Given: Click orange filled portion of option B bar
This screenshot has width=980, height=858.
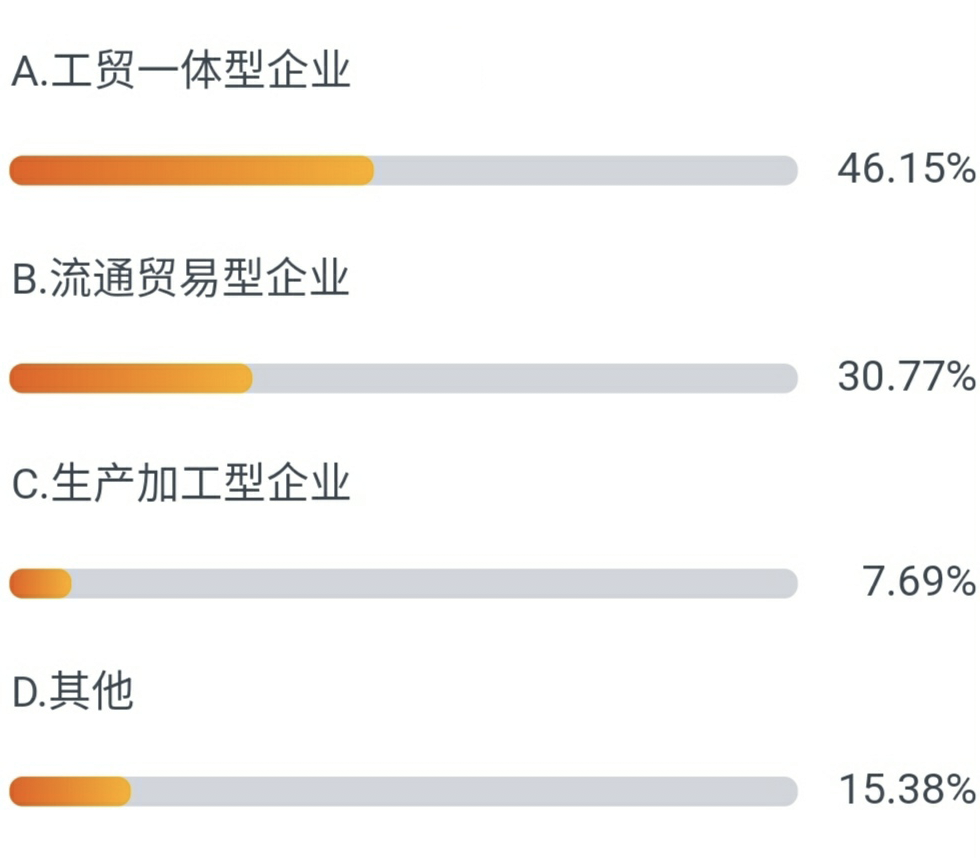Looking at the screenshot, I should pyautogui.click(x=131, y=379).
